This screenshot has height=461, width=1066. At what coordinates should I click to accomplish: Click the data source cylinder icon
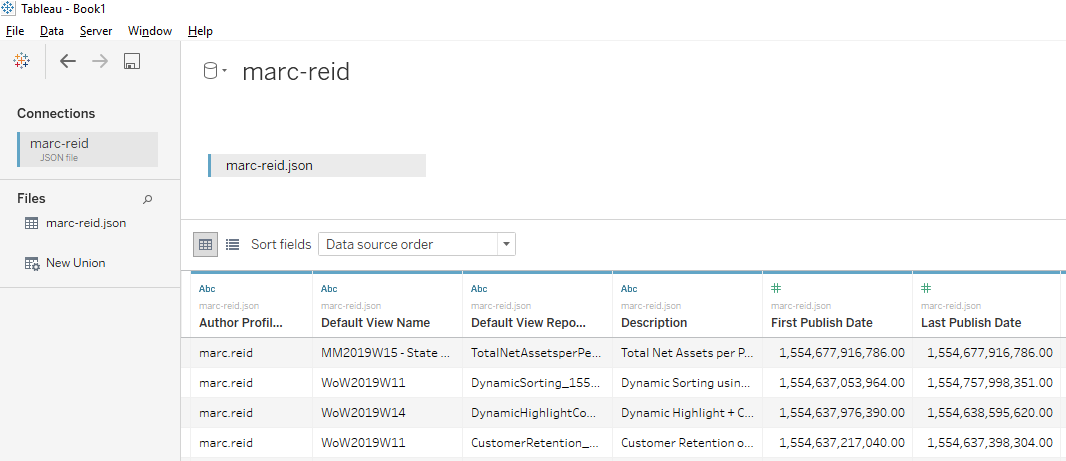(210, 71)
